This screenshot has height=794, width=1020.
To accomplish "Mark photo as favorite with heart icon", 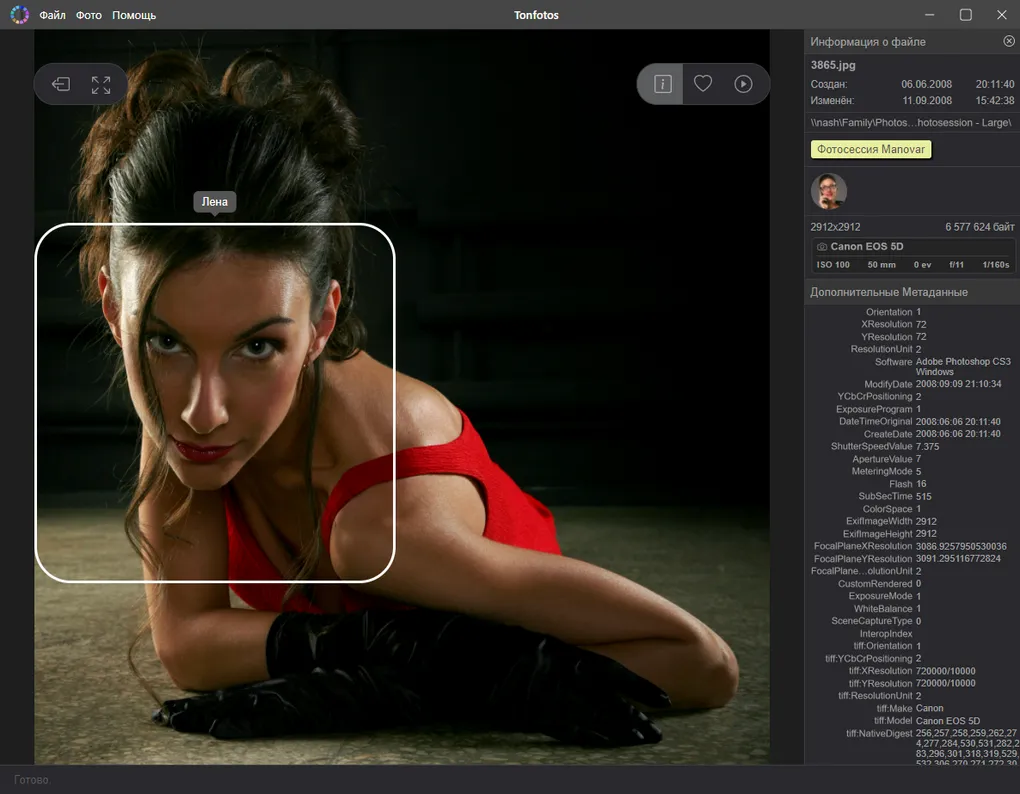I will pyautogui.click(x=703, y=83).
